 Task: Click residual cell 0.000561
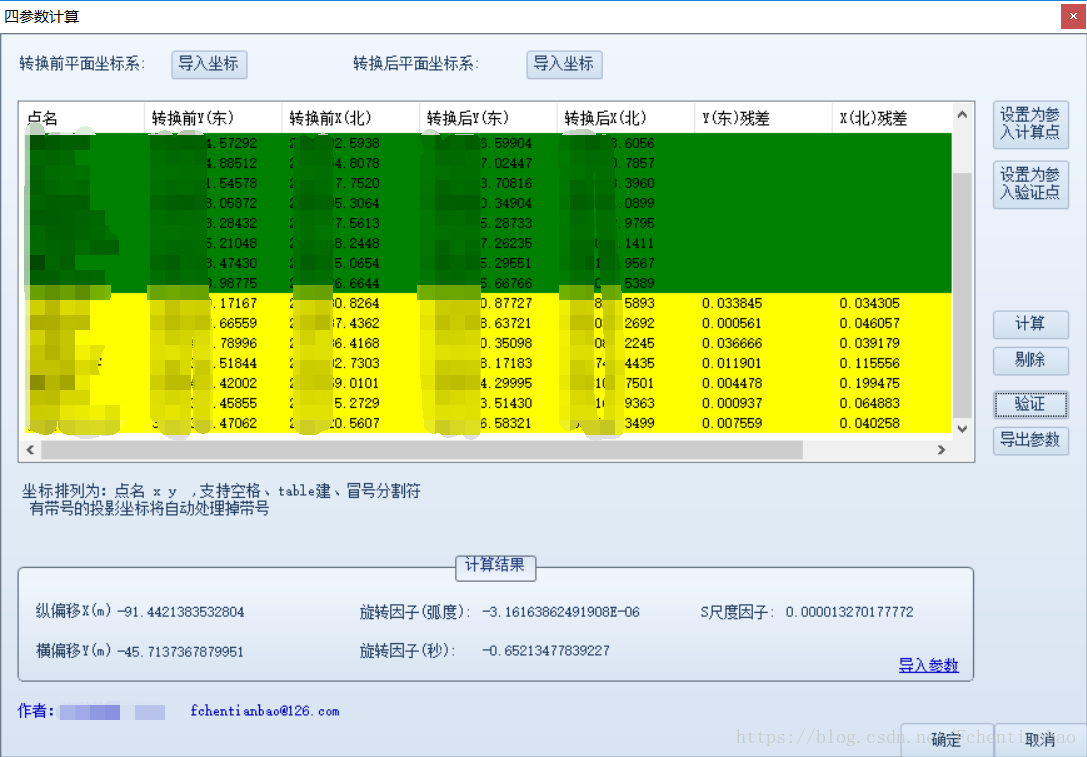tap(732, 324)
